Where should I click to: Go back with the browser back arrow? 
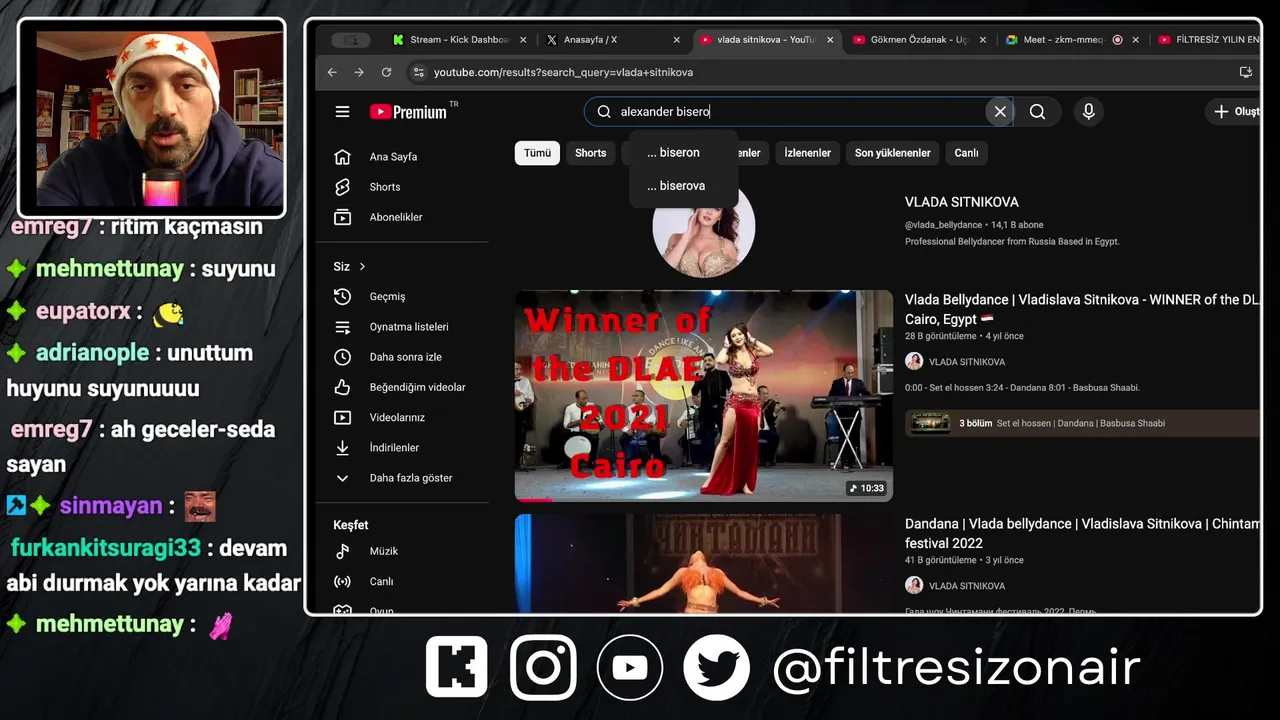click(332, 72)
